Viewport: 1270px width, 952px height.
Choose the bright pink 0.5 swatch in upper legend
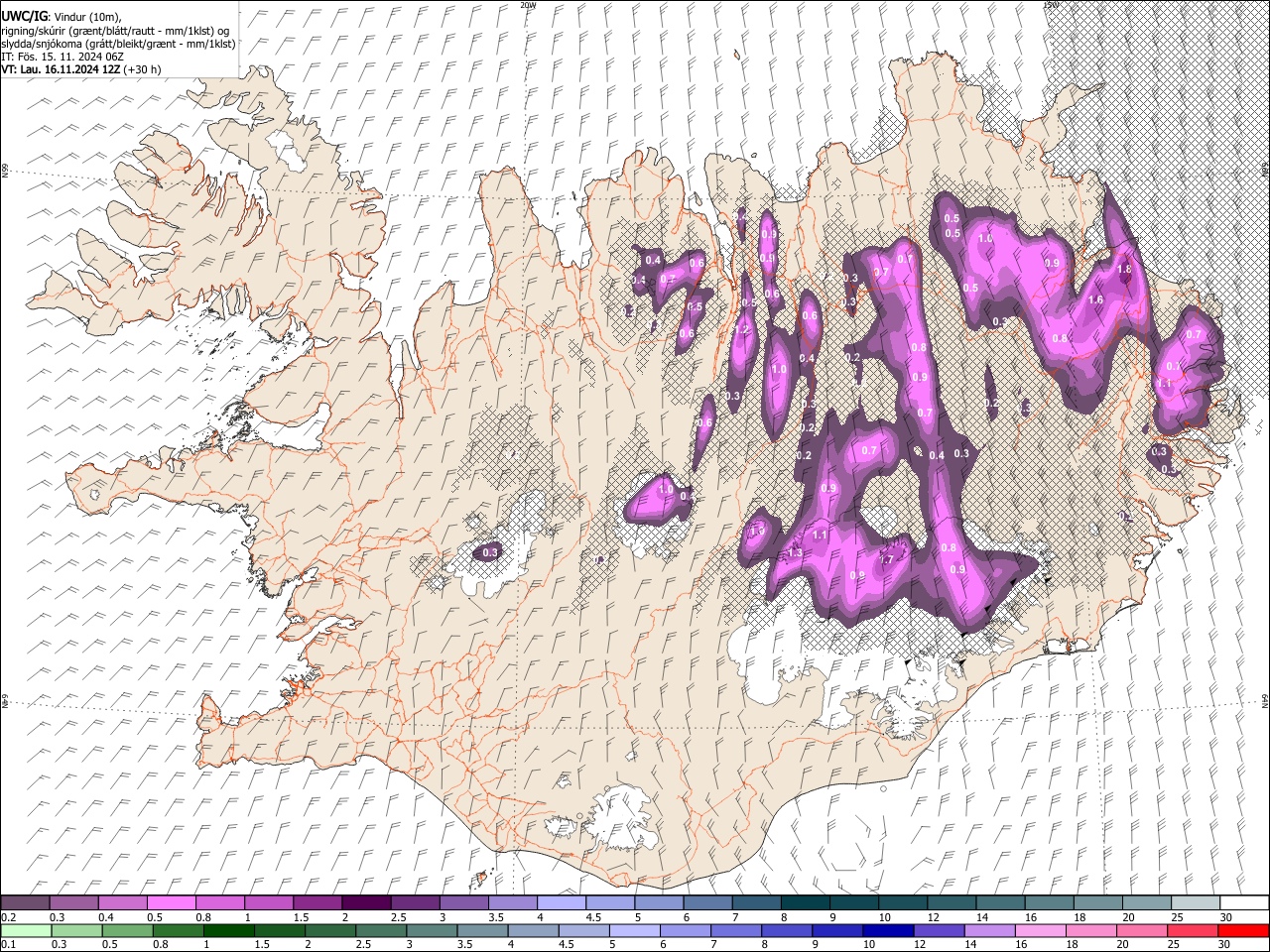tap(172, 902)
